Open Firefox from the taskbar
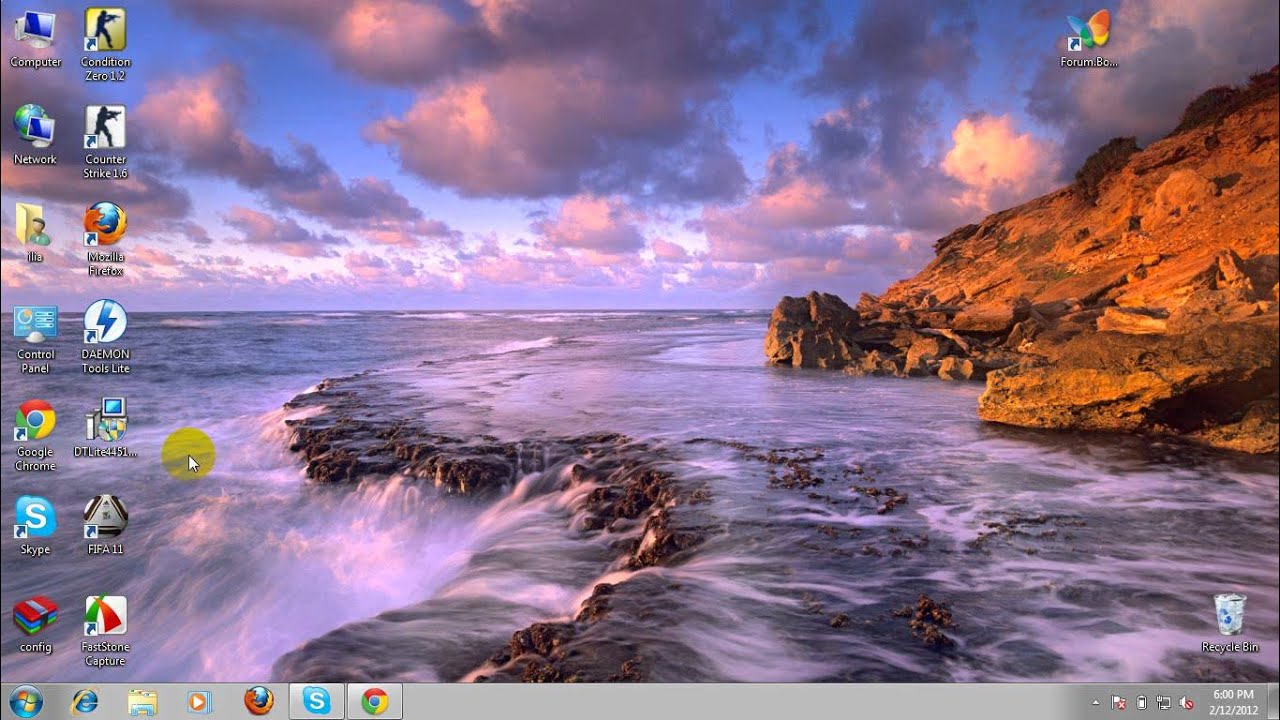The height and width of the screenshot is (720, 1280). (258, 702)
